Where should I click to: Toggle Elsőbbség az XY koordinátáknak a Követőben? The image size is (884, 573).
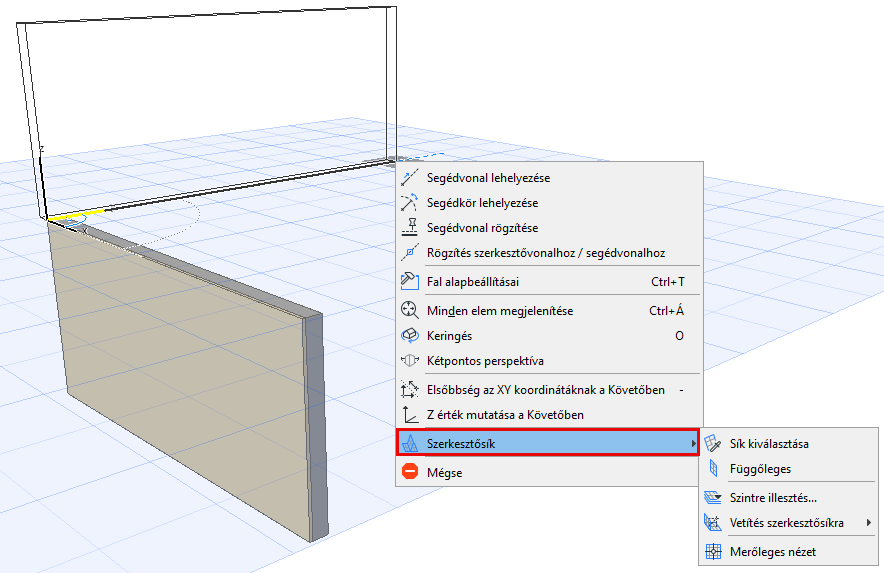550,390
